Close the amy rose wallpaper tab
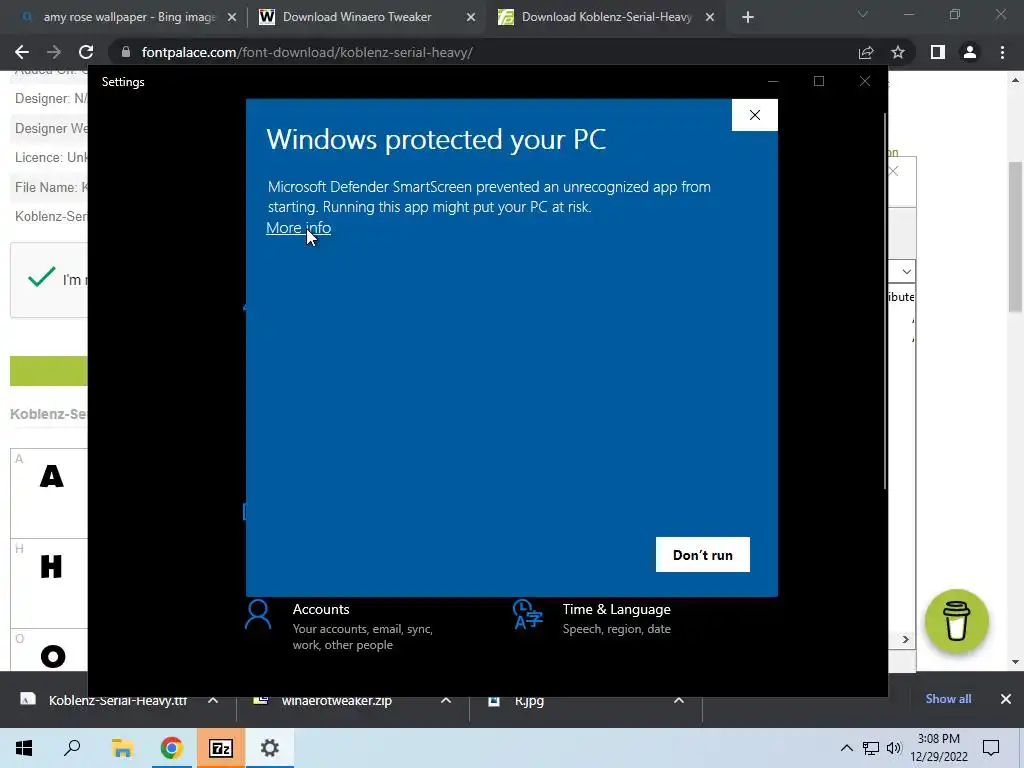 (232, 18)
